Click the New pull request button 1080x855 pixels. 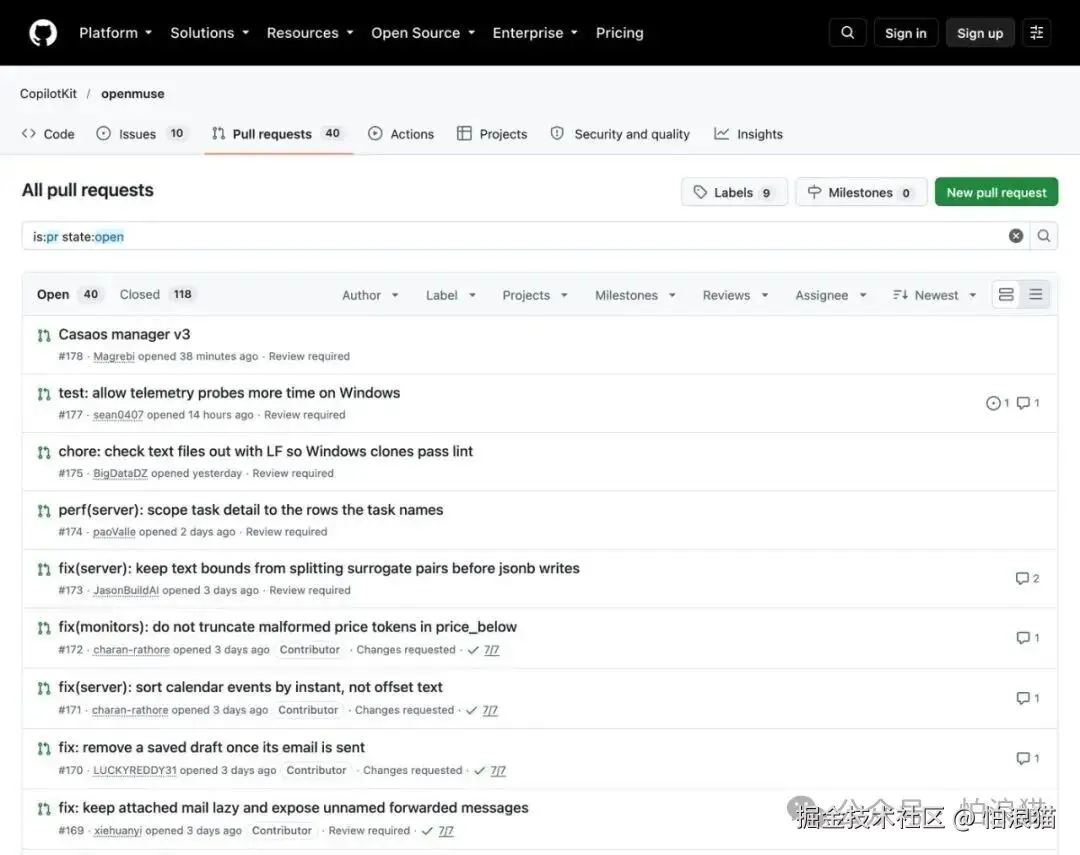click(996, 192)
